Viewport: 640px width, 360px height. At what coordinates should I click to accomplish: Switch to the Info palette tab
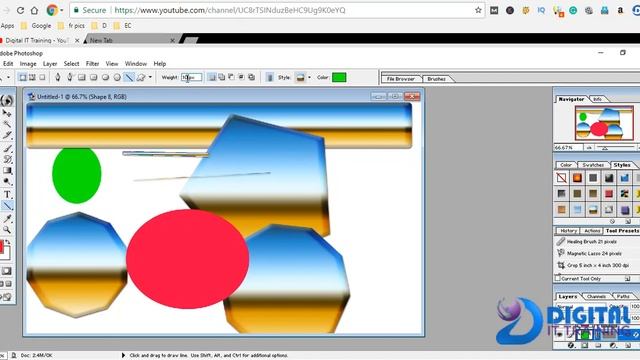tap(598, 99)
